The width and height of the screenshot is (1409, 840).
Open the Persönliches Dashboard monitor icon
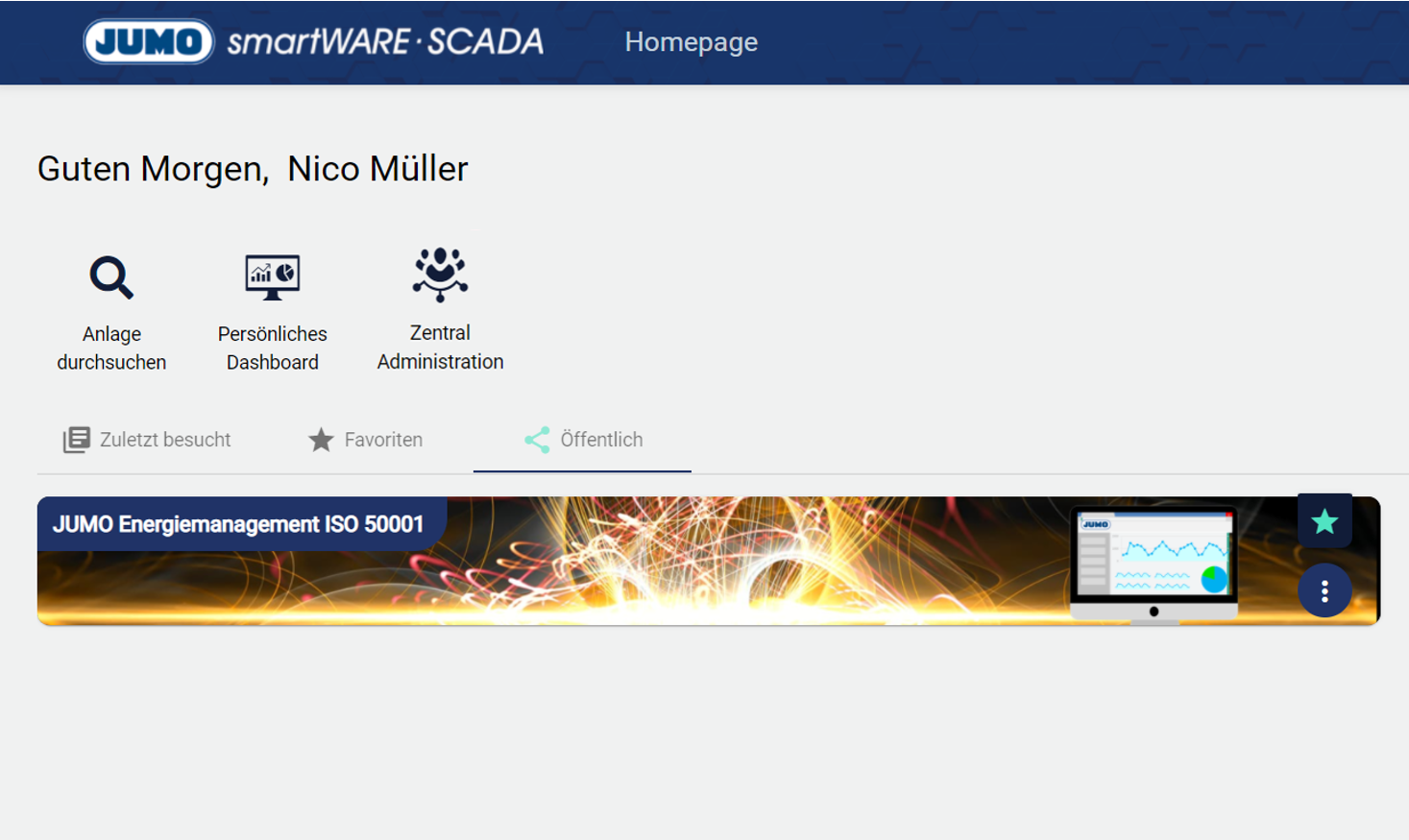272,277
